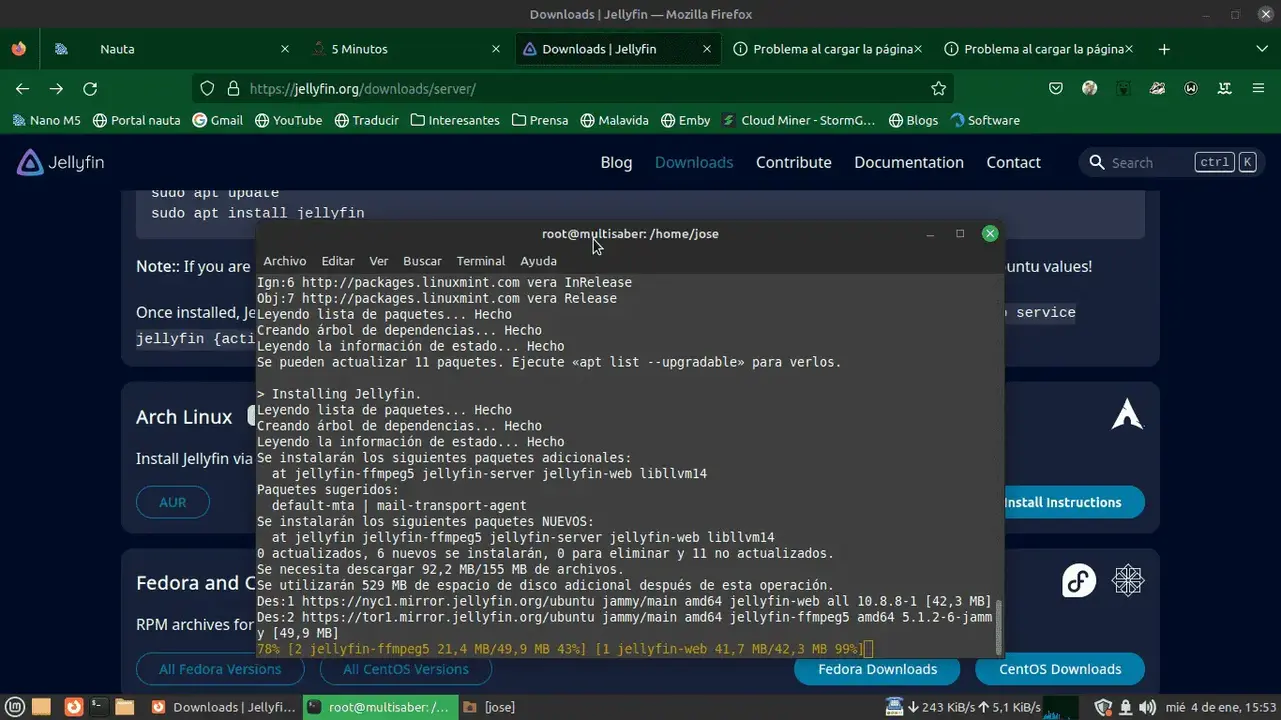Open the Blogs bookmark
Image resolution: width=1281 pixels, height=720 pixels.
[912, 120]
